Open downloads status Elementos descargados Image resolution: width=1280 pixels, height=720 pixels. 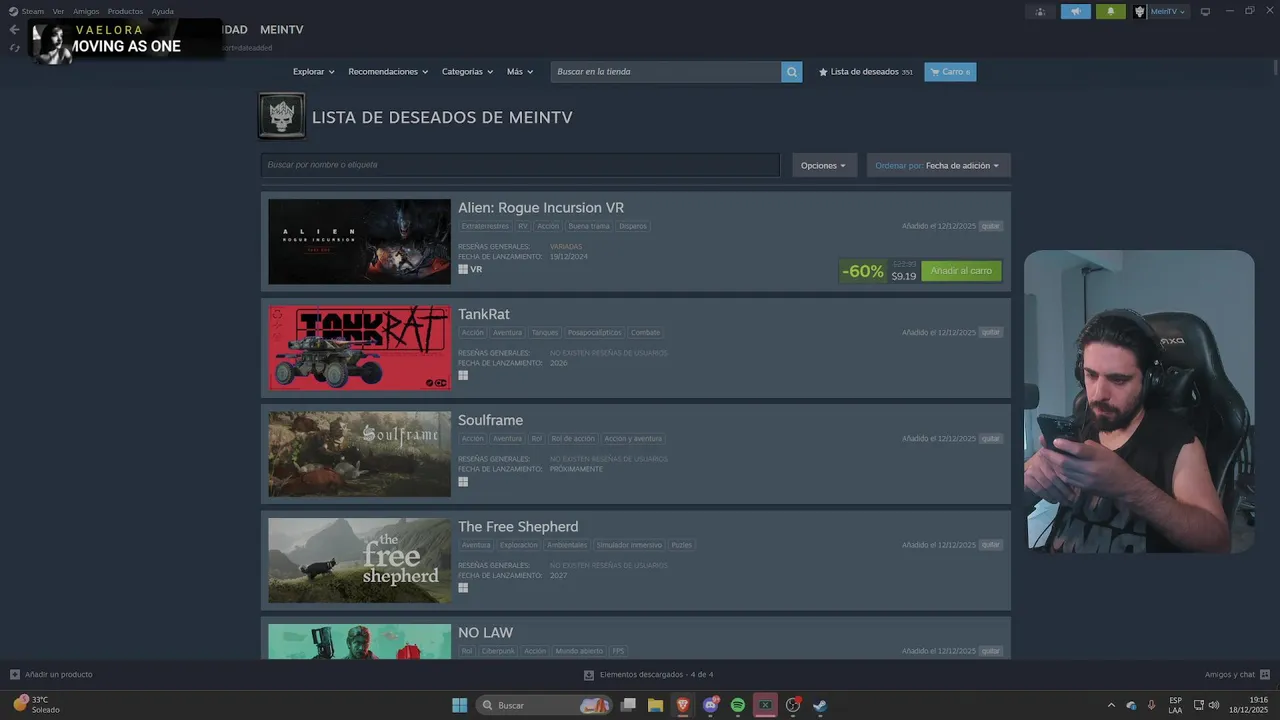[x=649, y=674]
